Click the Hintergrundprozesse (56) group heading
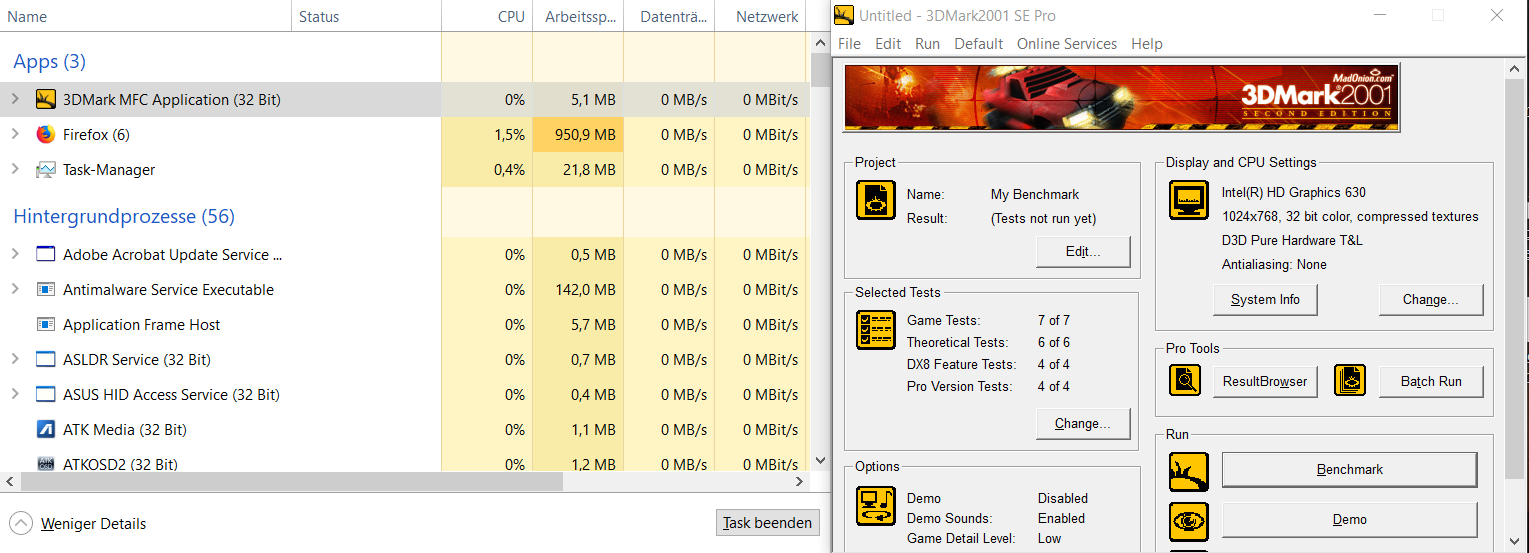Viewport: 1529px width, 553px height. (124, 216)
